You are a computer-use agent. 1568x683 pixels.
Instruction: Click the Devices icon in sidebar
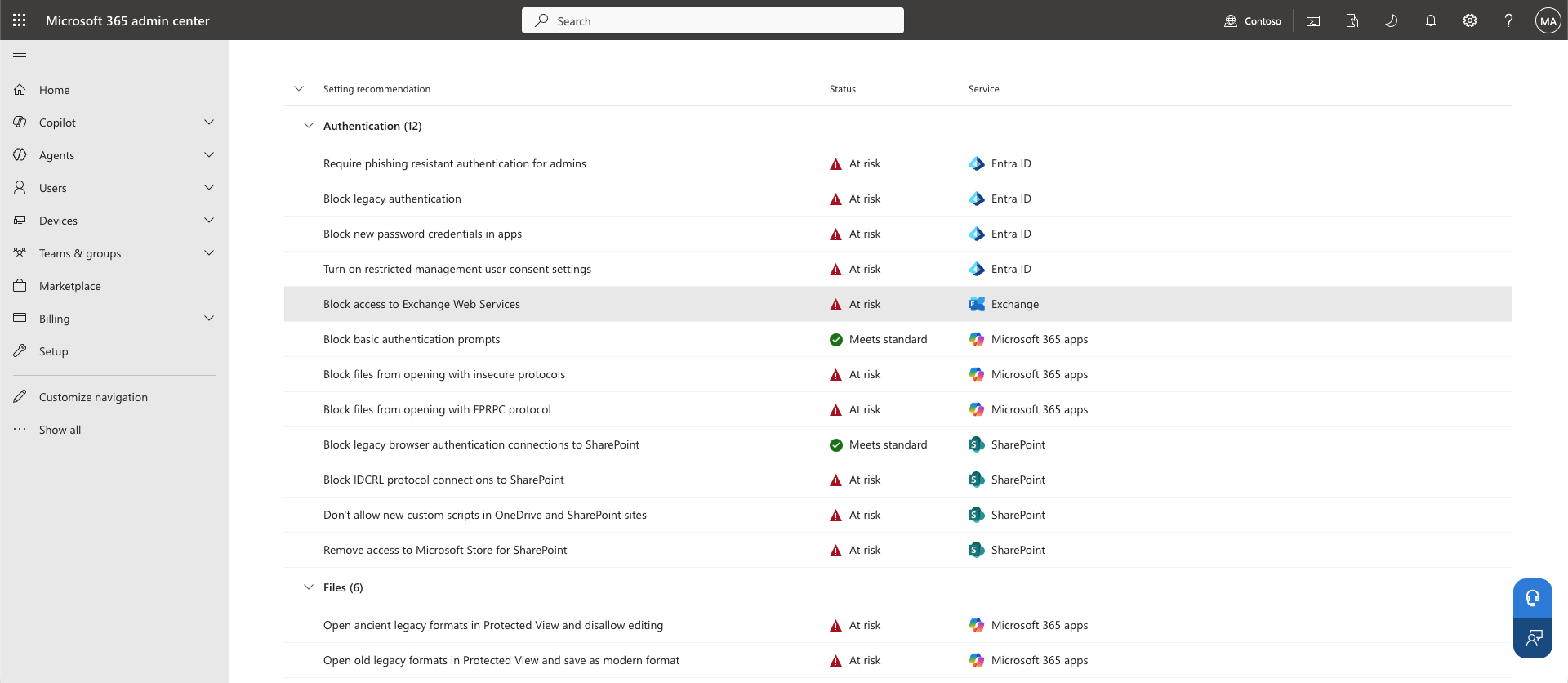coord(20,220)
